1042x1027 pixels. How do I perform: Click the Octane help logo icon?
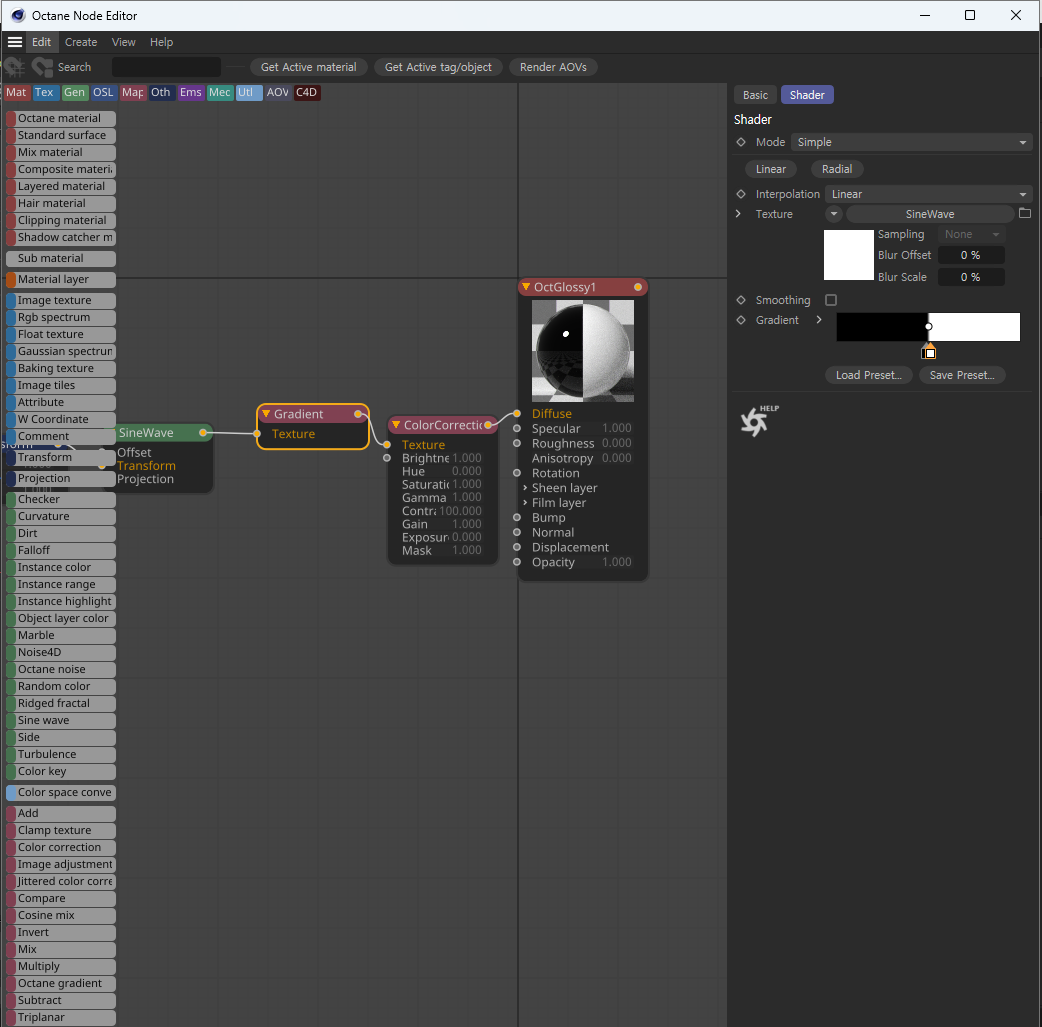[x=758, y=421]
